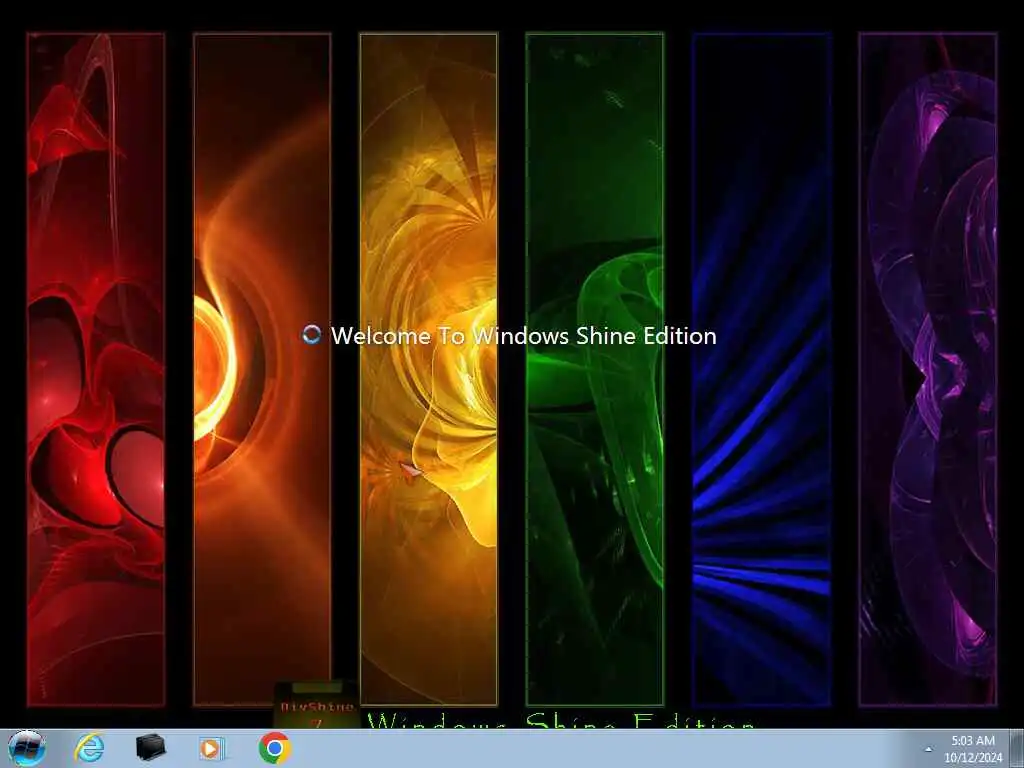1024x768 pixels.
Task: Open the black folder taskbar icon
Action: coord(150,748)
